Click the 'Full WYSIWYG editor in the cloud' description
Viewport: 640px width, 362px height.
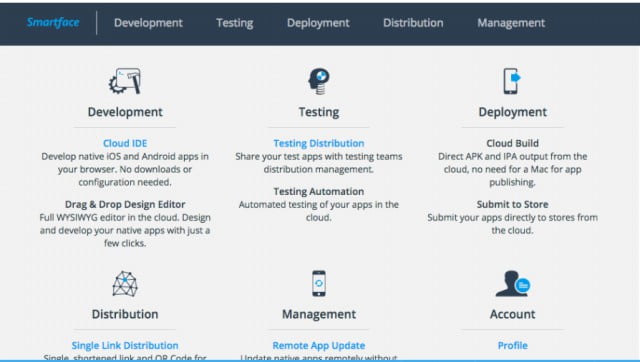[125, 230]
